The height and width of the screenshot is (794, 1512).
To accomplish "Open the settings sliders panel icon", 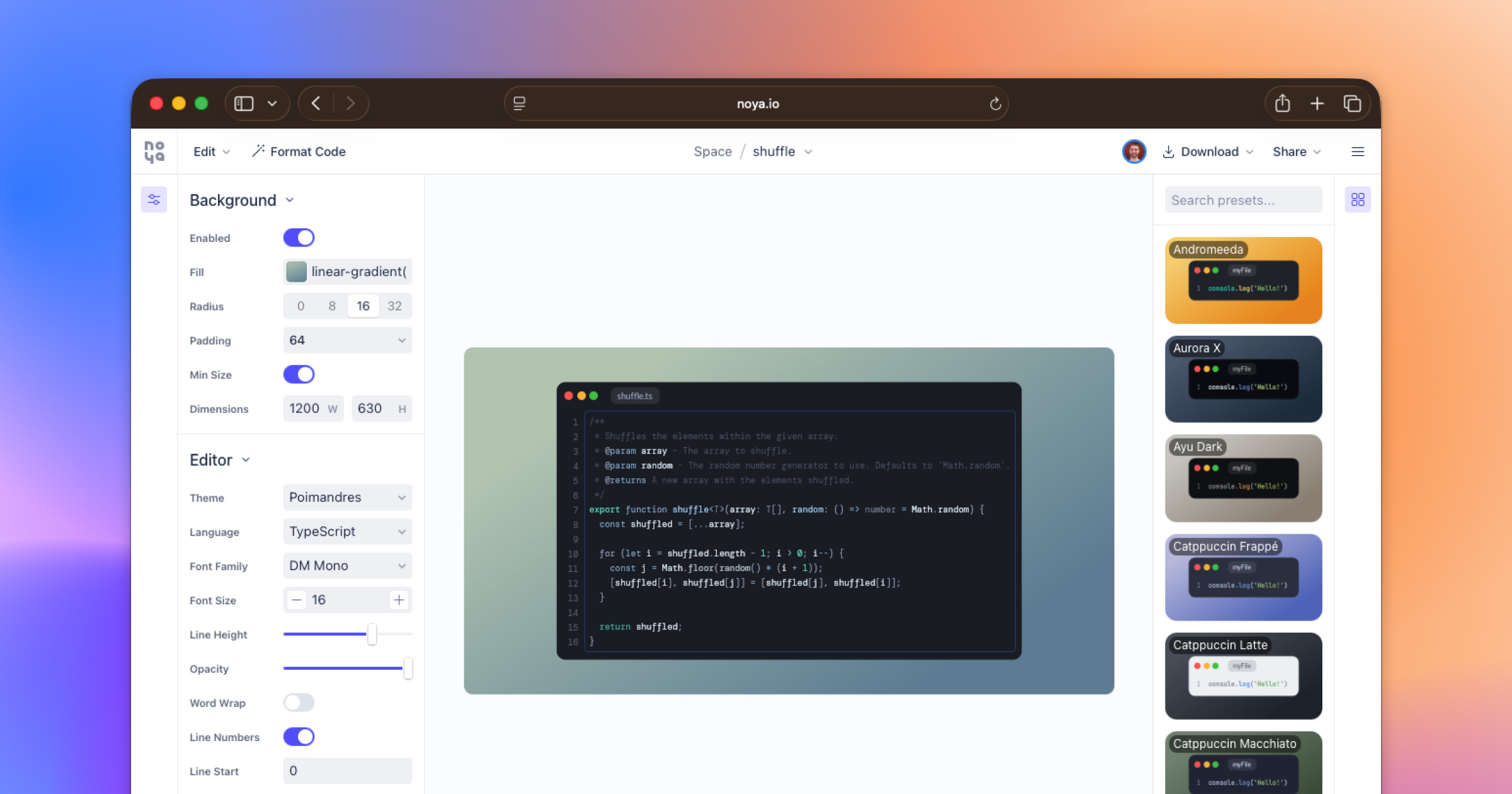I will pyautogui.click(x=154, y=200).
